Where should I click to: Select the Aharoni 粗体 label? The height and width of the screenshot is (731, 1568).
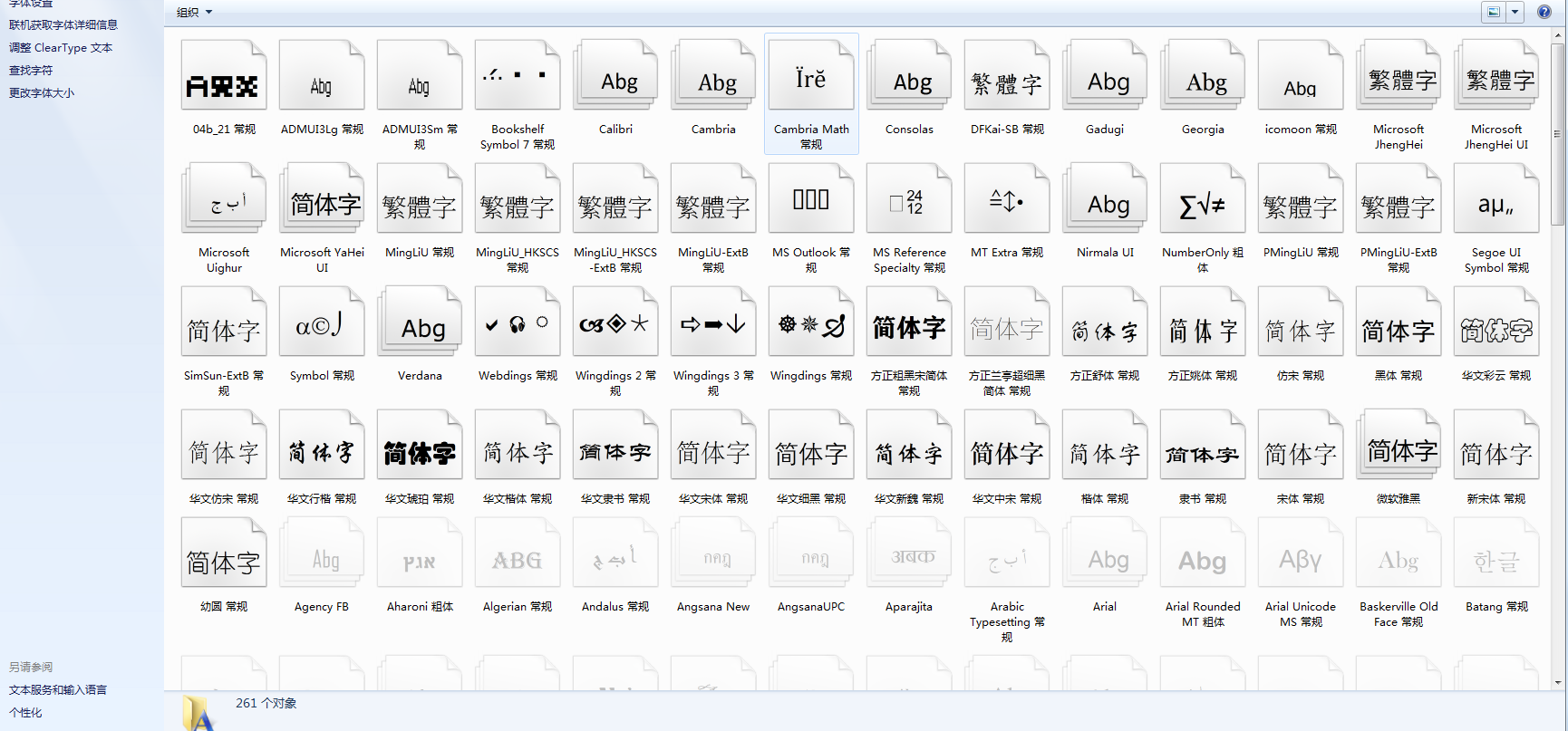[420, 607]
